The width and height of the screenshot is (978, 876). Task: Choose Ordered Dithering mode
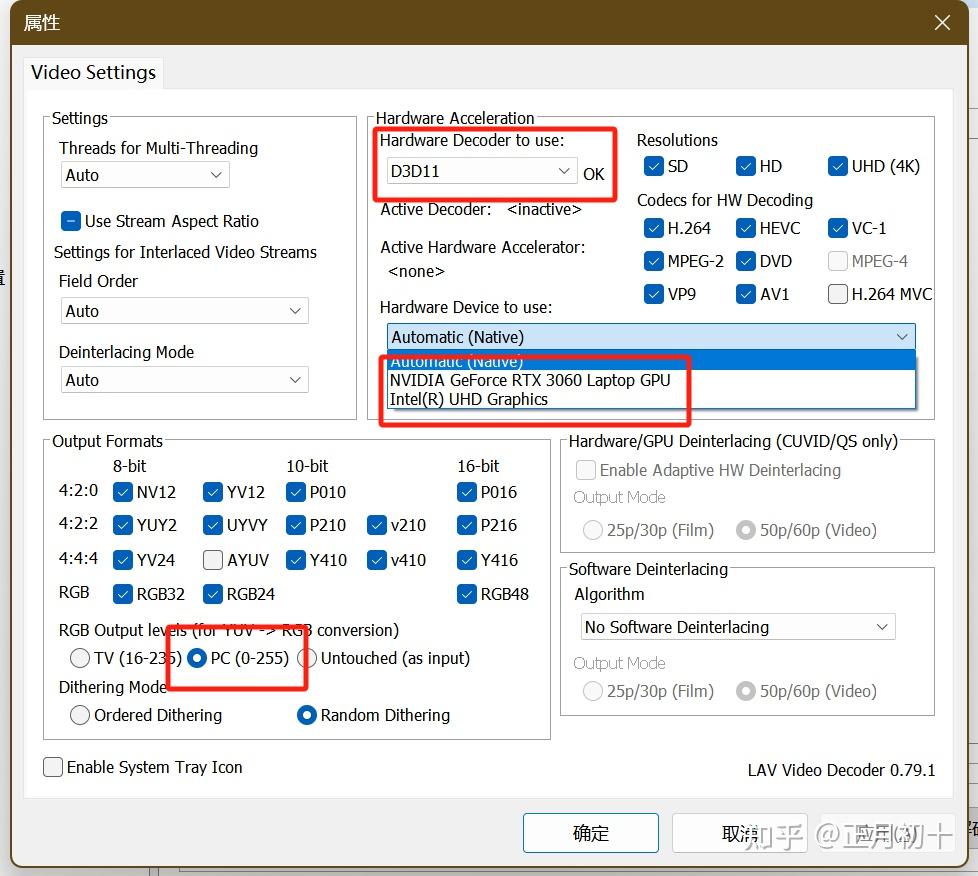pos(80,715)
